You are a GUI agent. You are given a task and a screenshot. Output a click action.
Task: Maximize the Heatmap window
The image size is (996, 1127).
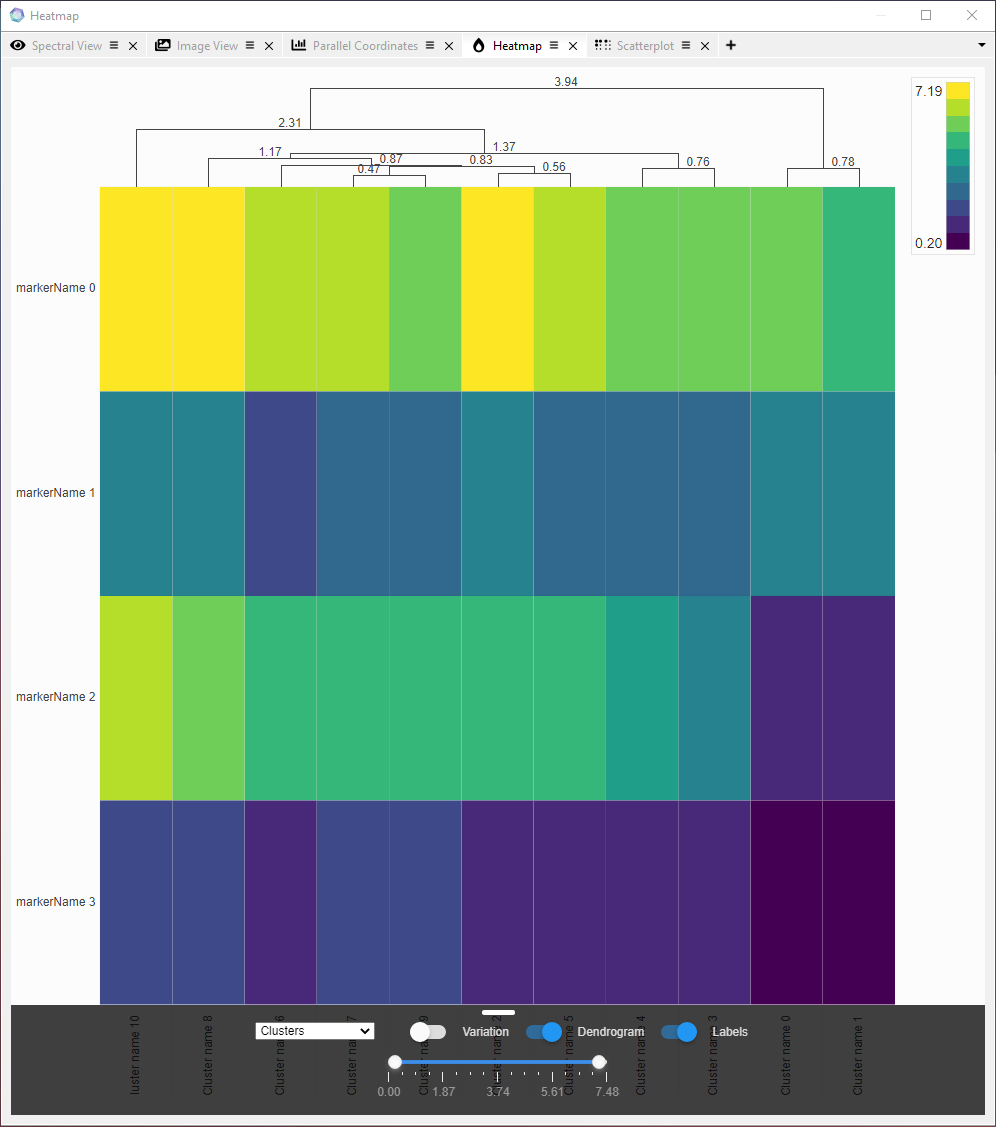point(926,15)
